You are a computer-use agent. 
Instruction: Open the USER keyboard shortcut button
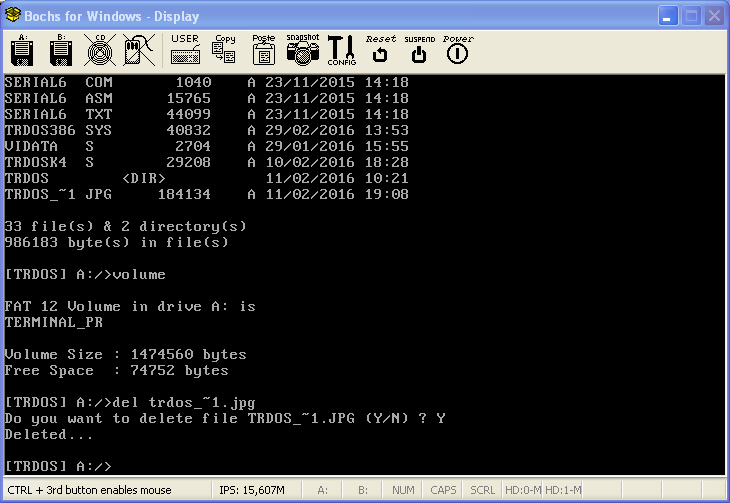tap(185, 49)
